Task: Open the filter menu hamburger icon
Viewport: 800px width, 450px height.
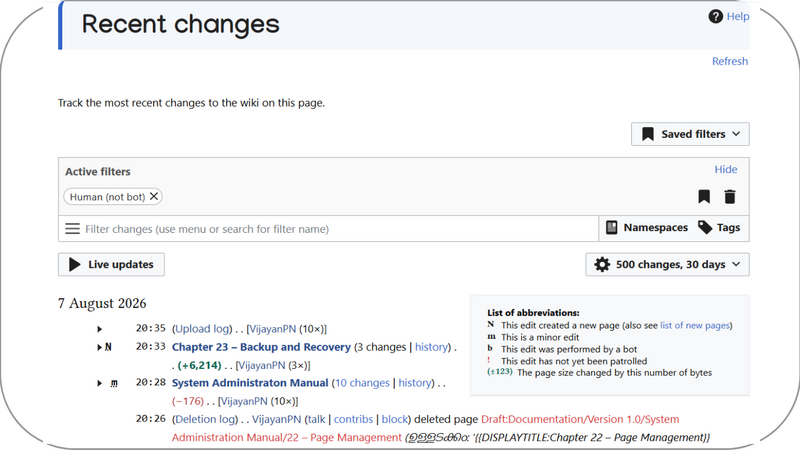Action: (x=72, y=229)
